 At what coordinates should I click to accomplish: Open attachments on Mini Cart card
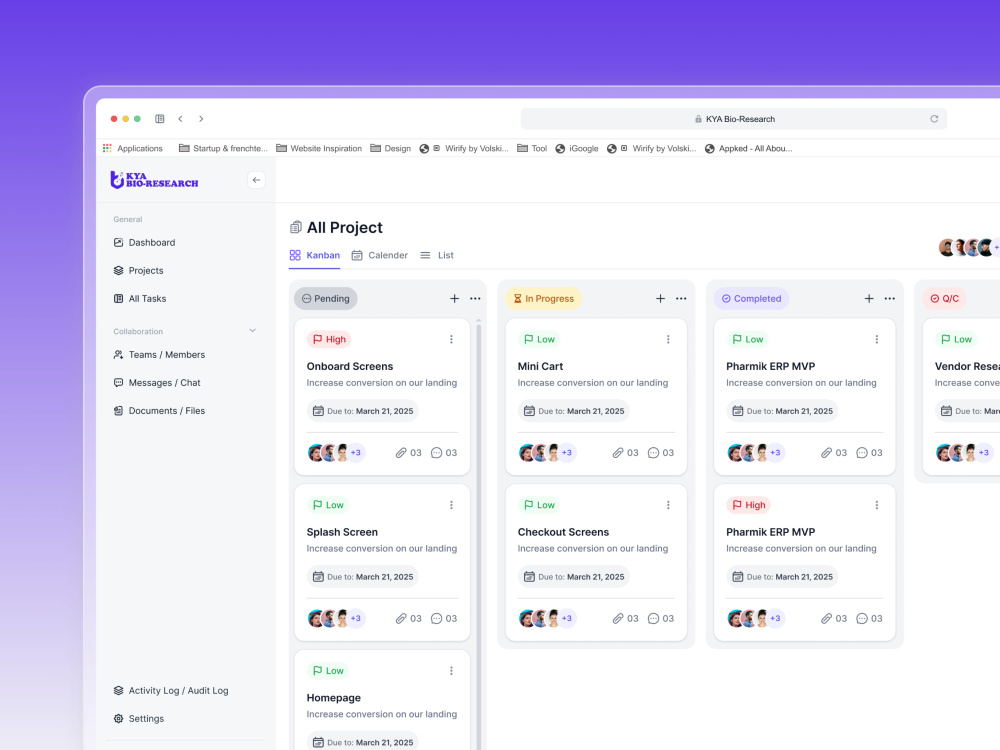pos(625,453)
